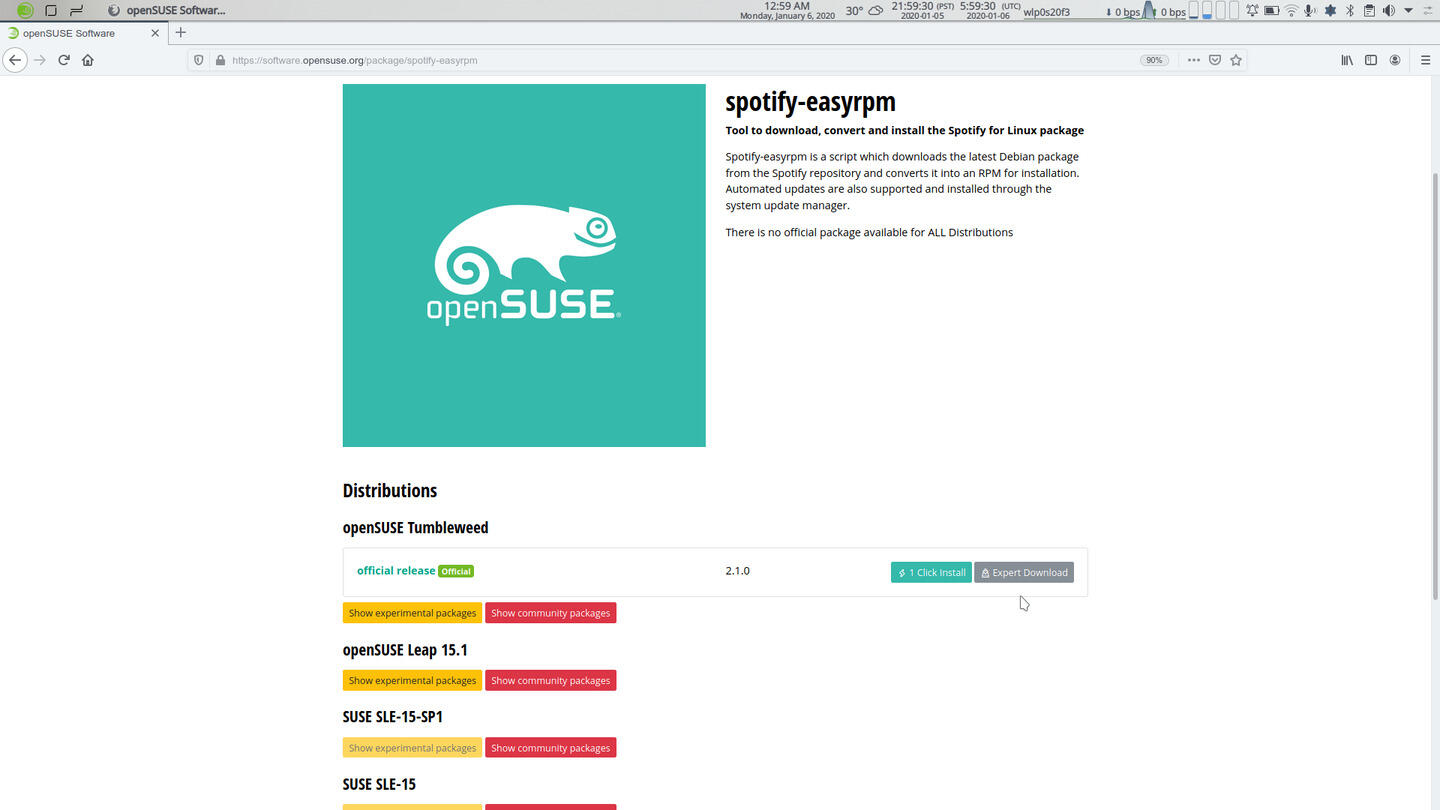Click Expert Download for Tumbleweed

coord(1024,572)
